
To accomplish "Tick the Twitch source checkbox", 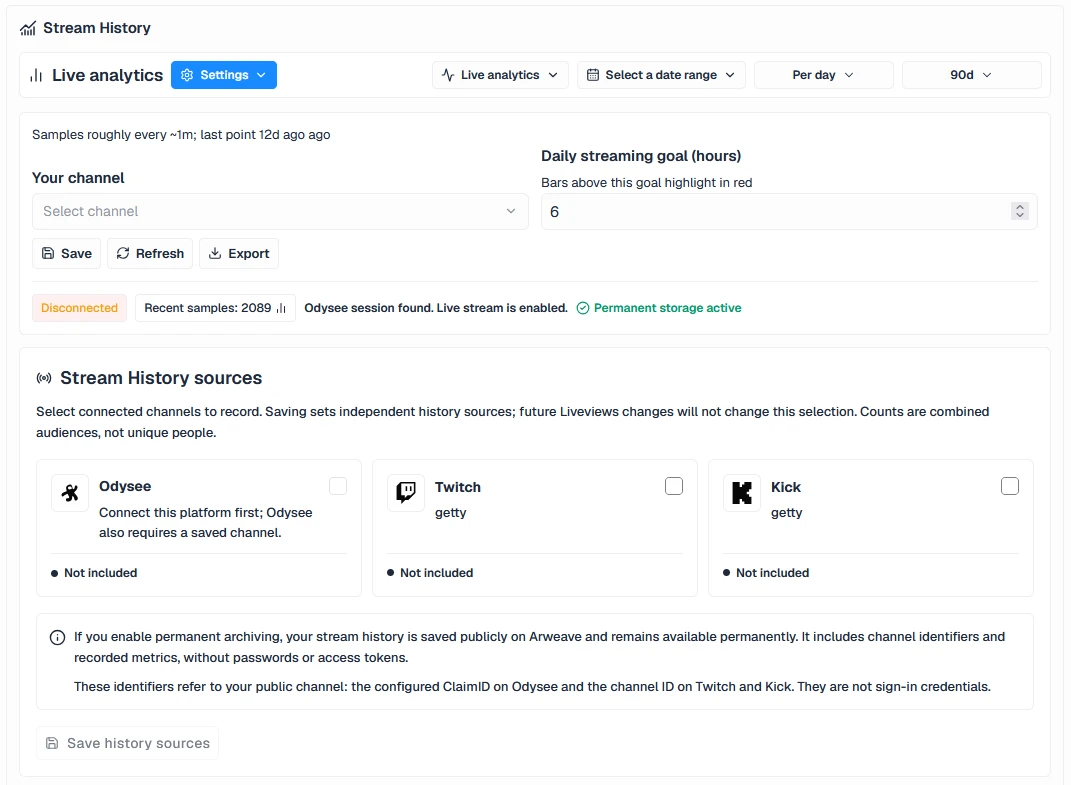I will [674, 486].
